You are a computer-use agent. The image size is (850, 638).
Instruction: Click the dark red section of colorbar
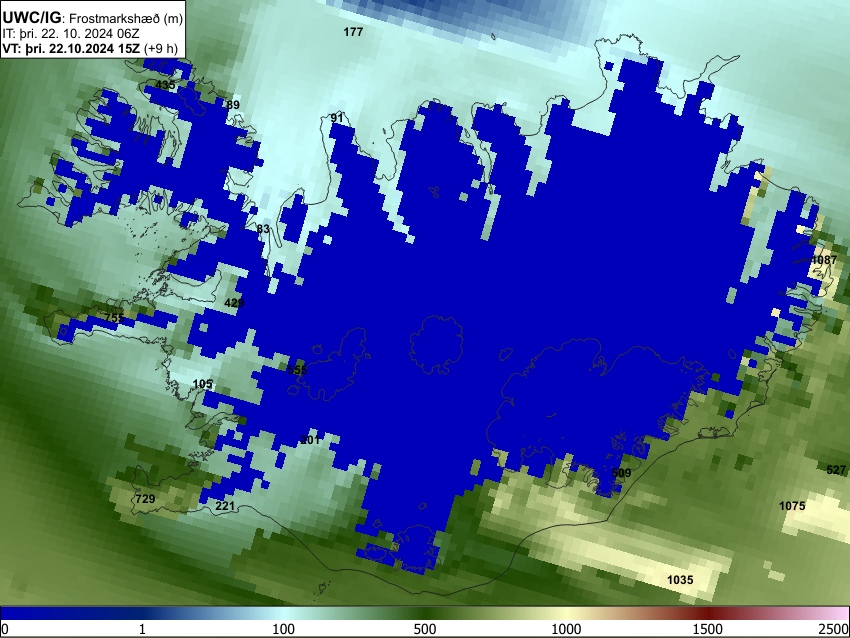pyautogui.click(x=708, y=613)
